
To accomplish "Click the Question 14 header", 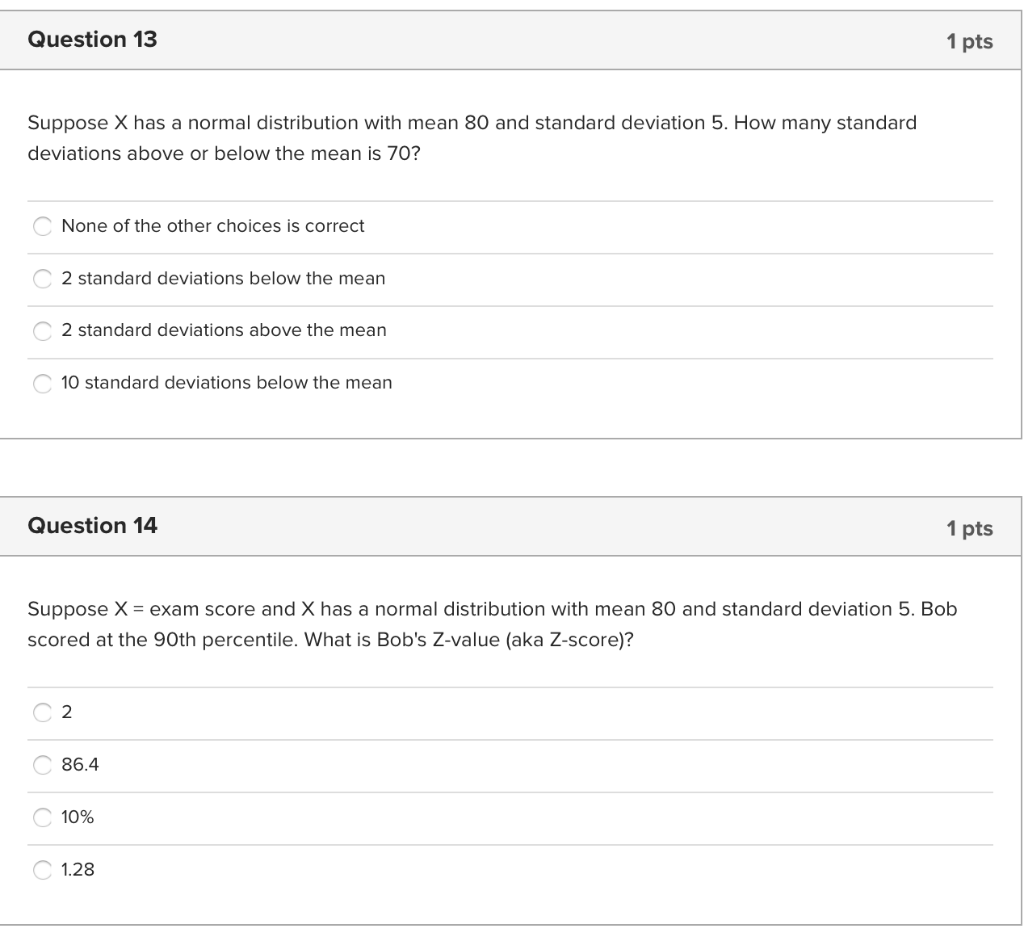I will click(93, 525).
